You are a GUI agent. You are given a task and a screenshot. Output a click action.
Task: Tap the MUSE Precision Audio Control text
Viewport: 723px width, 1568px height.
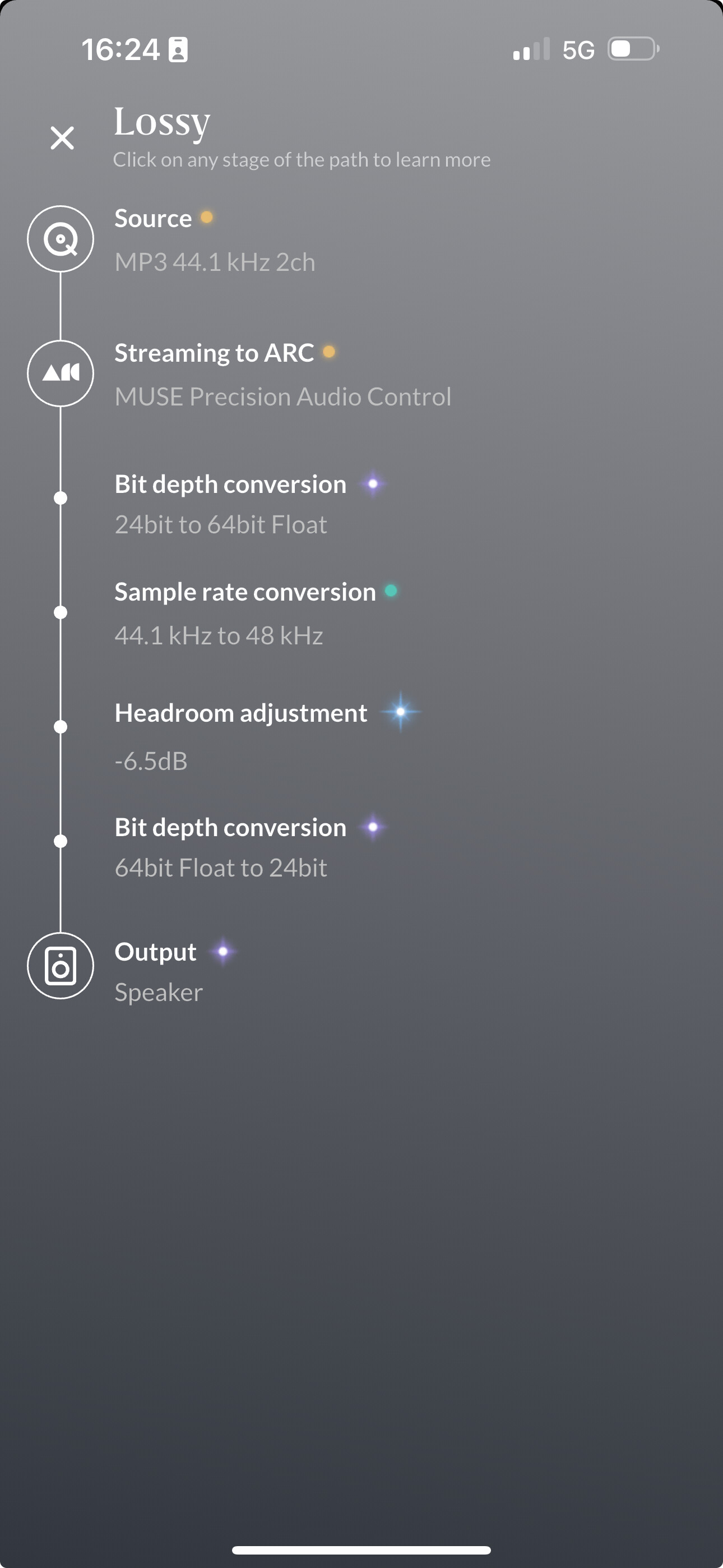point(283,397)
